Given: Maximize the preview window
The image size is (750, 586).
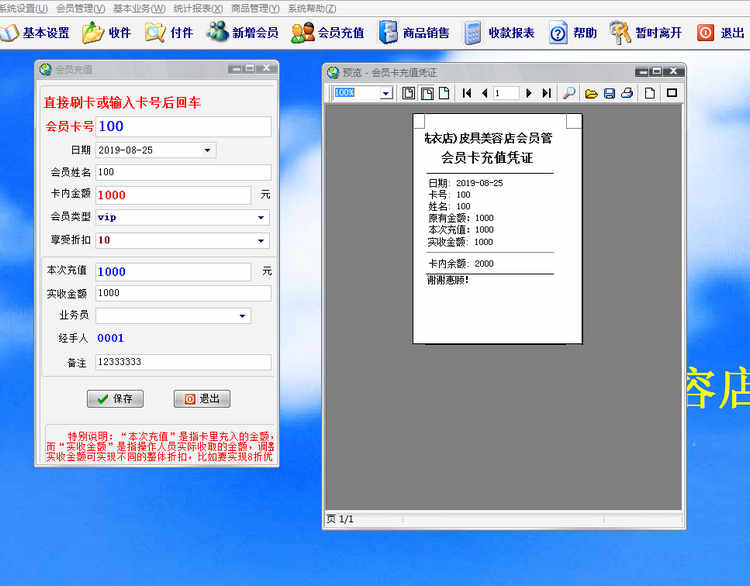Looking at the screenshot, I should [x=657, y=71].
